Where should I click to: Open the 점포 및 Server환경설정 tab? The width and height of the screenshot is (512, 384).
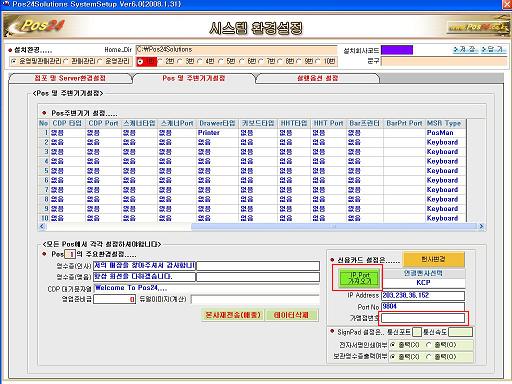[70, 78]
